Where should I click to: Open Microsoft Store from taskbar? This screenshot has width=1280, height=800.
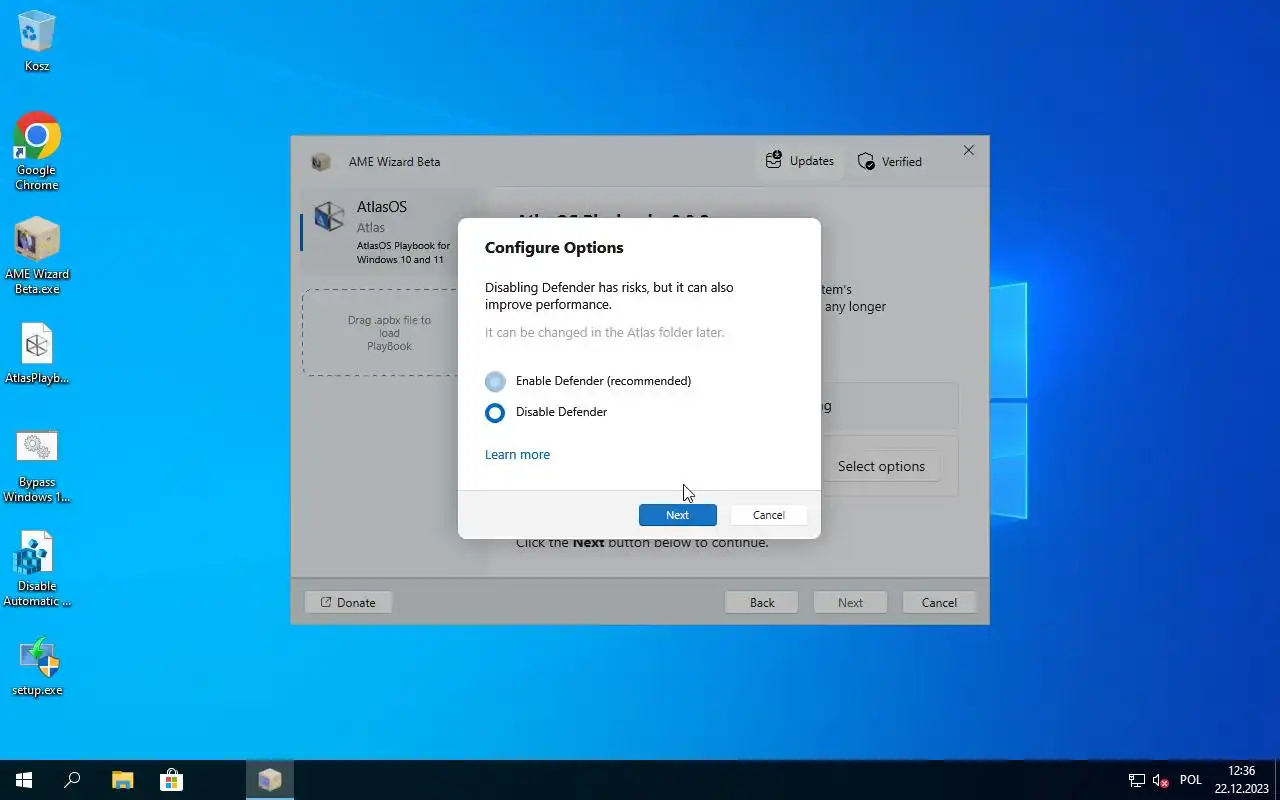coord(171,780)
